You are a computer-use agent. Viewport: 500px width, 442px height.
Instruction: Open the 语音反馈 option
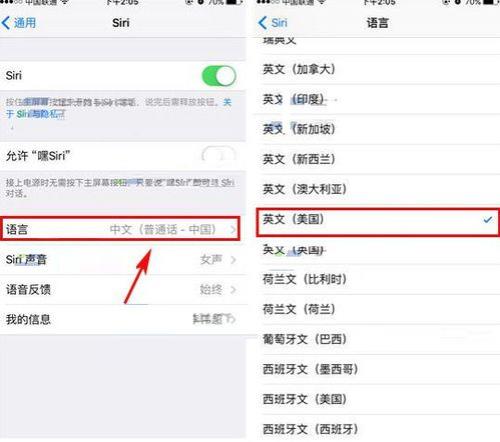(123, 290)
